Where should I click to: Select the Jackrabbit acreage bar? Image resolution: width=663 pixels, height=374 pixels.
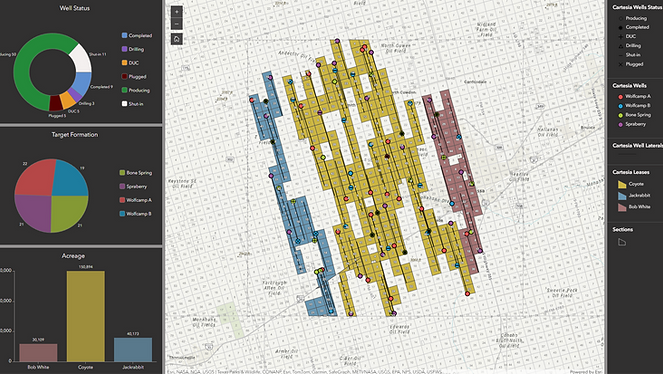click(133, 349)
